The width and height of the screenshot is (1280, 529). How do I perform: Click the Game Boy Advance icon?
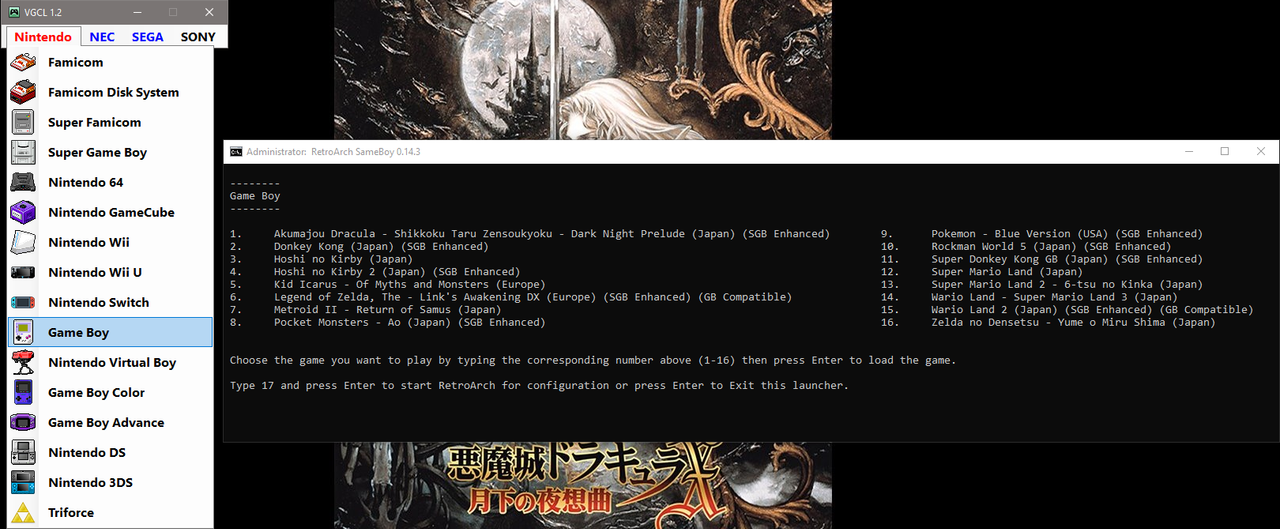click(23, 422)
